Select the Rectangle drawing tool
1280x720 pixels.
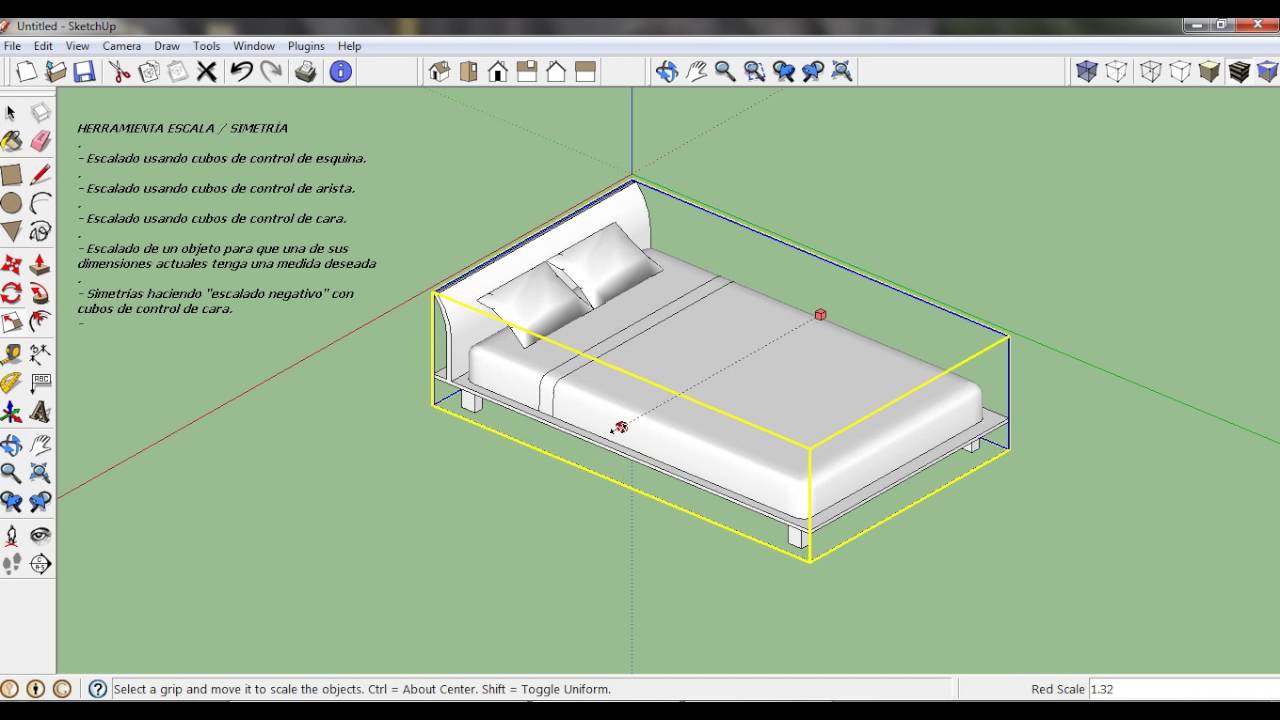tap(11, 175)
